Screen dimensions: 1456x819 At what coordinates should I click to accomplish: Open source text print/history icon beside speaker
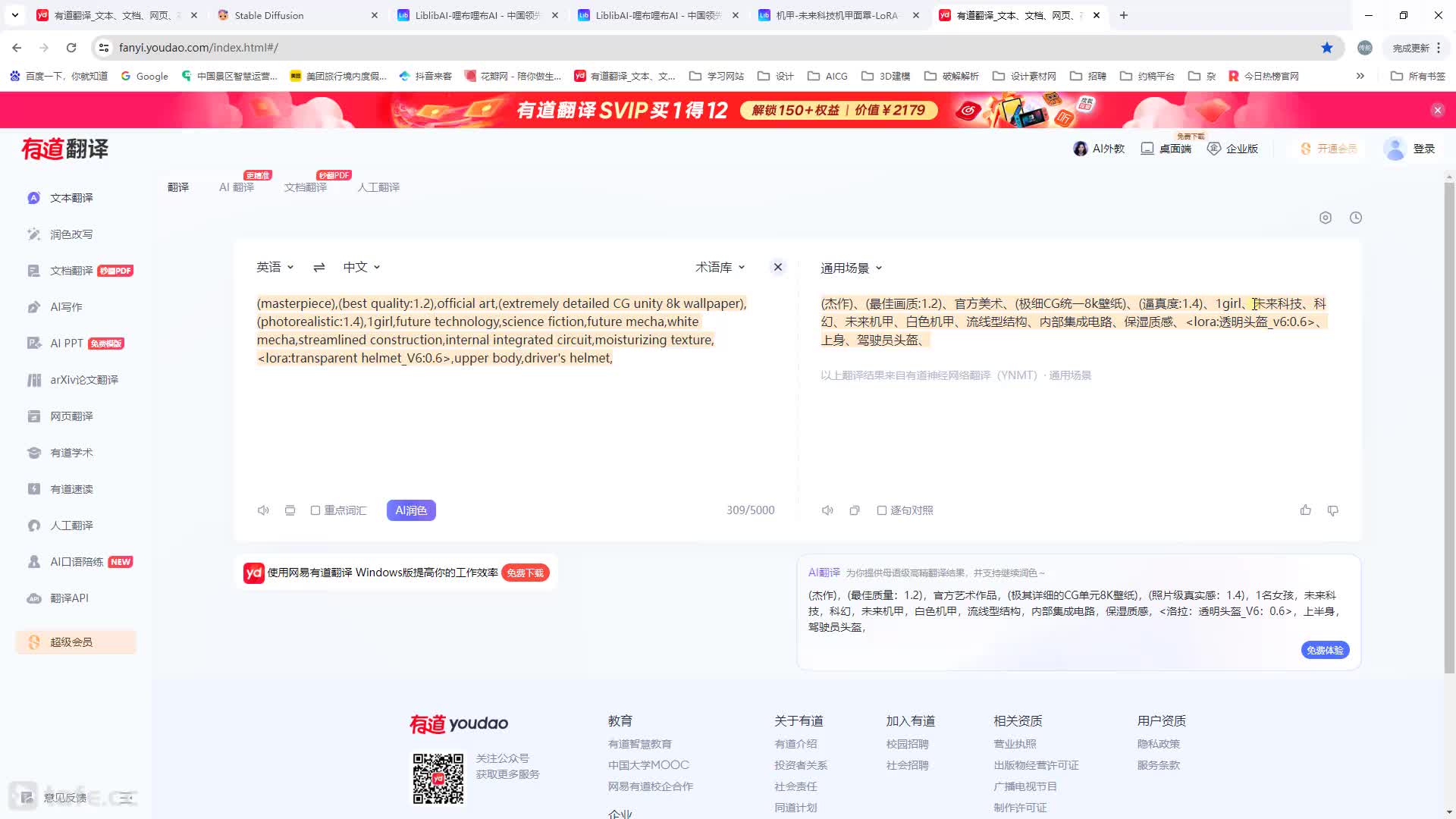(290, 510)
